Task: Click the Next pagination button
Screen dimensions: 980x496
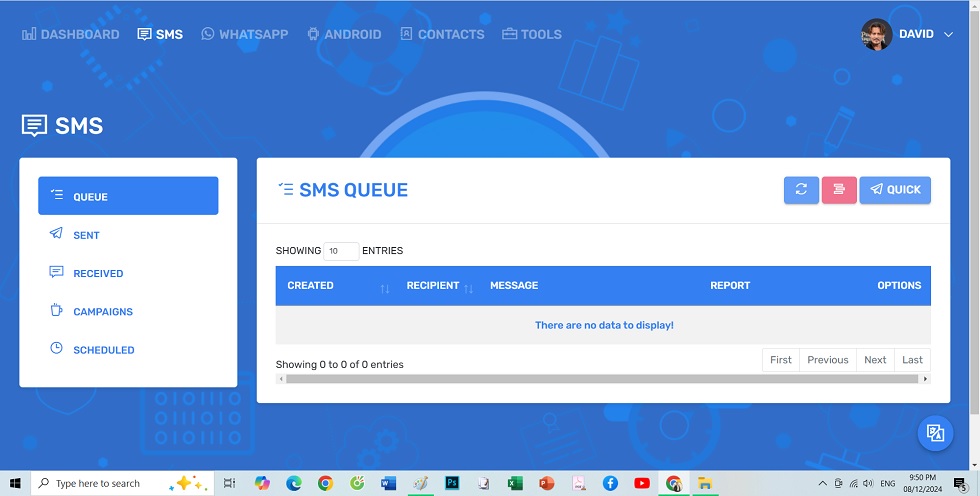Action: (x=875, y=360)
